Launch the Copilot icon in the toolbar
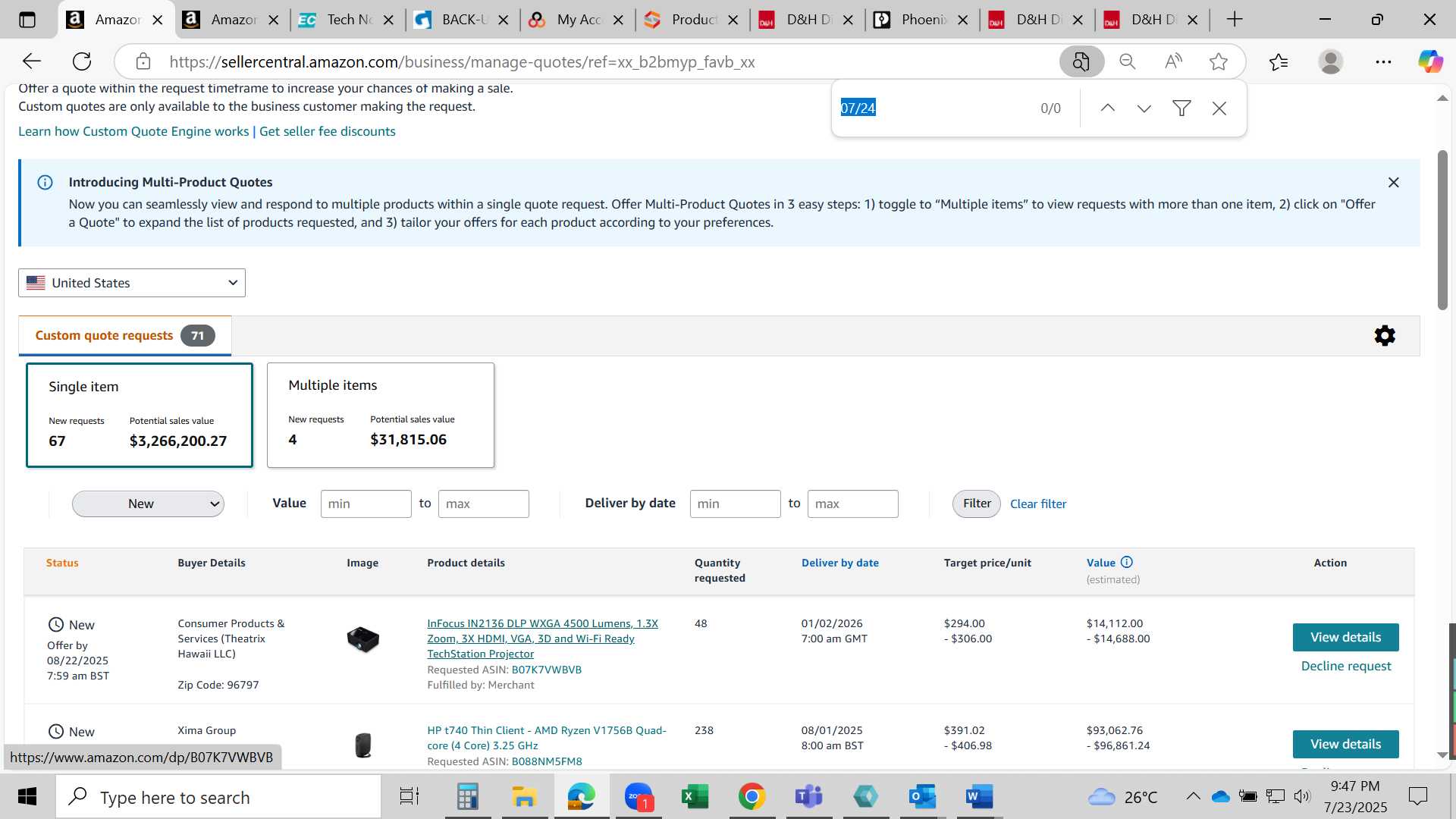The height and width of the screenshot is (819, 1456). tap(1430, 61)
